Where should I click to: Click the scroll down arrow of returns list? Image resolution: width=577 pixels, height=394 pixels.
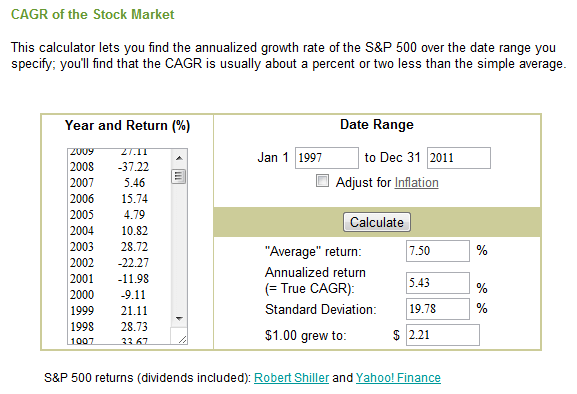[179, 319]
